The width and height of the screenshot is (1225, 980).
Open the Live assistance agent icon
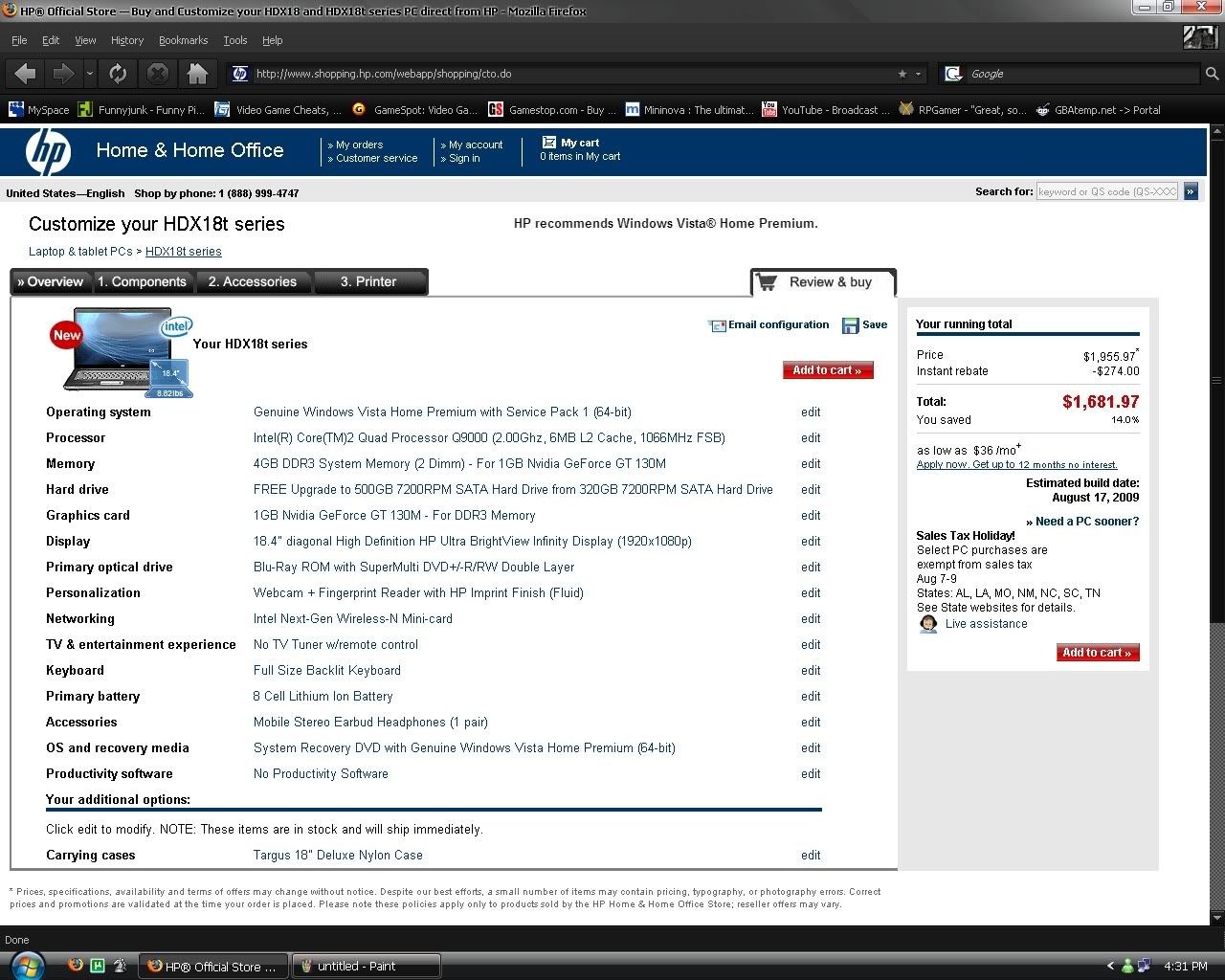coord(927,624)
